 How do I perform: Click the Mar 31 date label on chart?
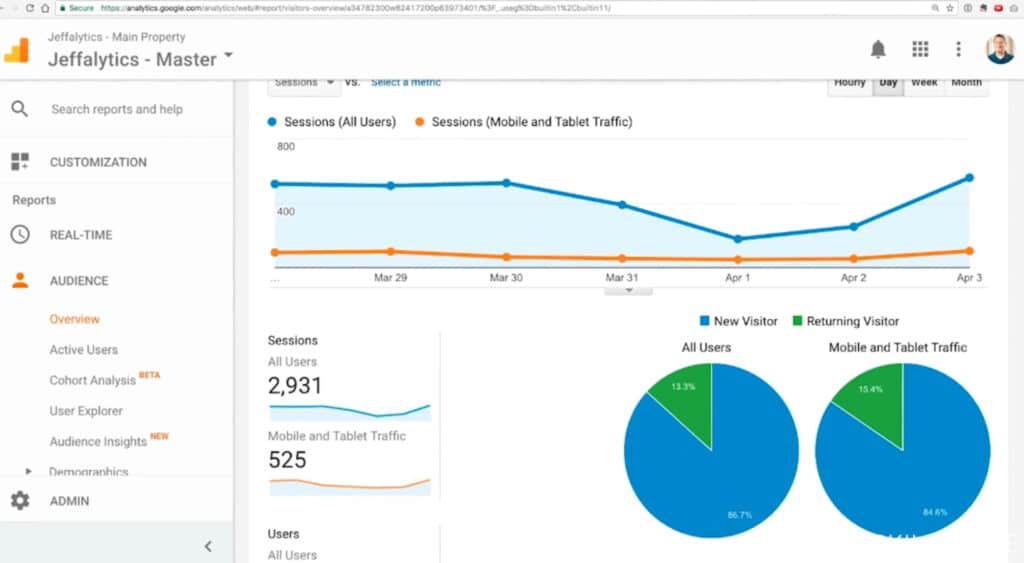tap(622, 278)
